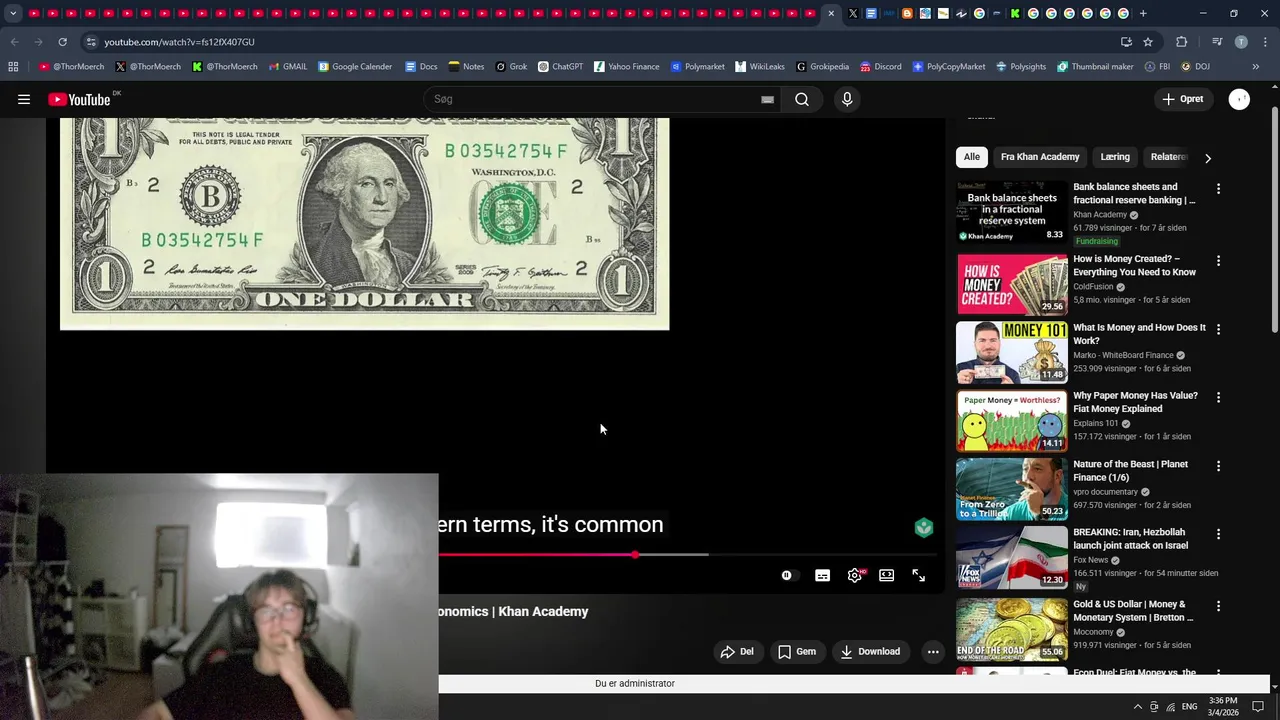Click the browser Back arrow
The image size is (1280, 720).
pos(14,42)
